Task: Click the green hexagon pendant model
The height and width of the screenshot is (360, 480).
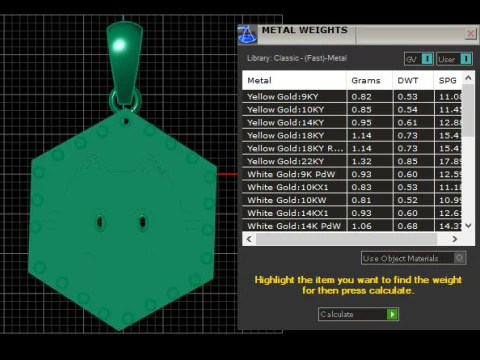Action: click(123, 220)
